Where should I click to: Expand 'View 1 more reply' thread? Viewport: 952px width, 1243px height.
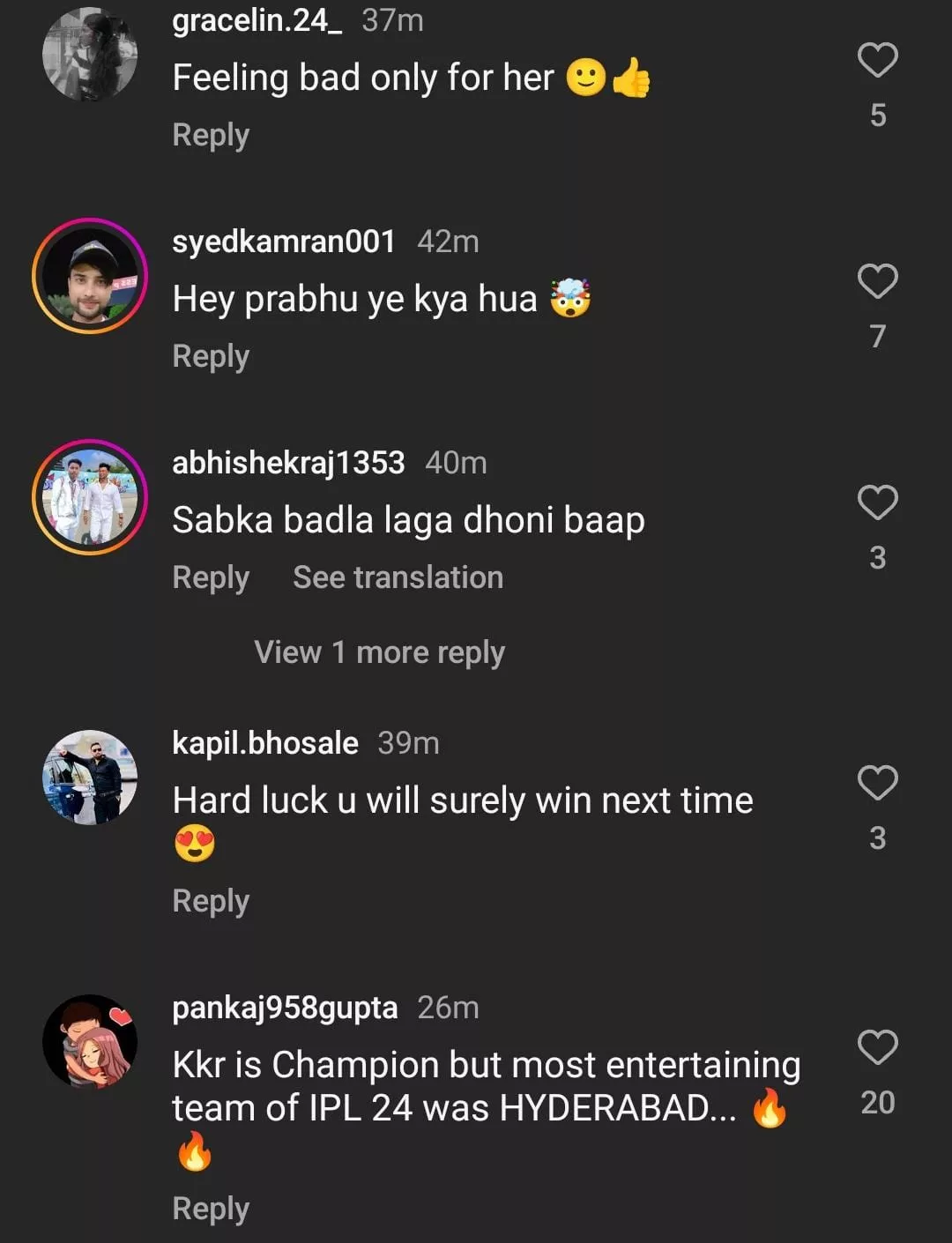379,652
